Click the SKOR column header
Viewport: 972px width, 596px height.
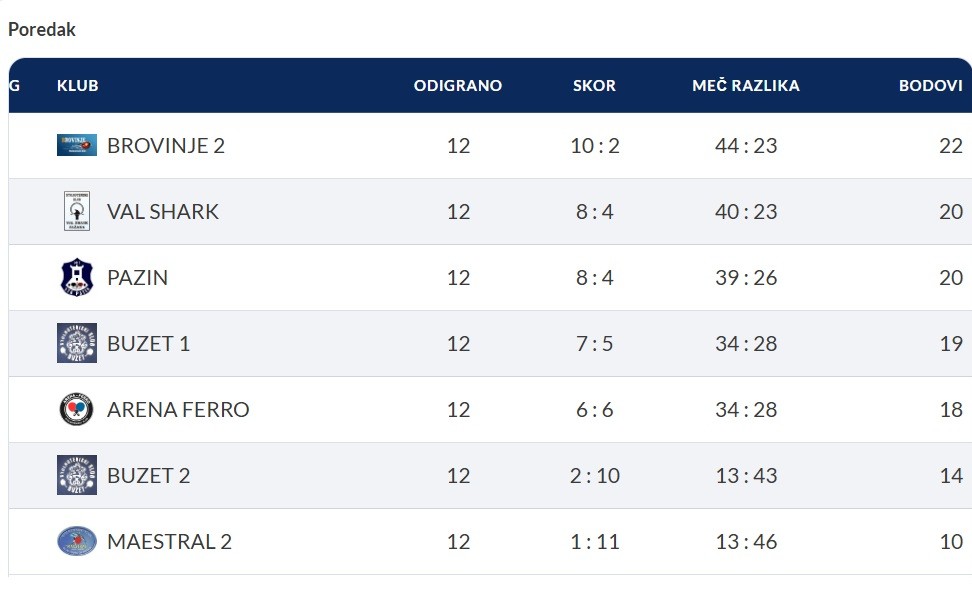pyautogui.click(x=594, y=86)
